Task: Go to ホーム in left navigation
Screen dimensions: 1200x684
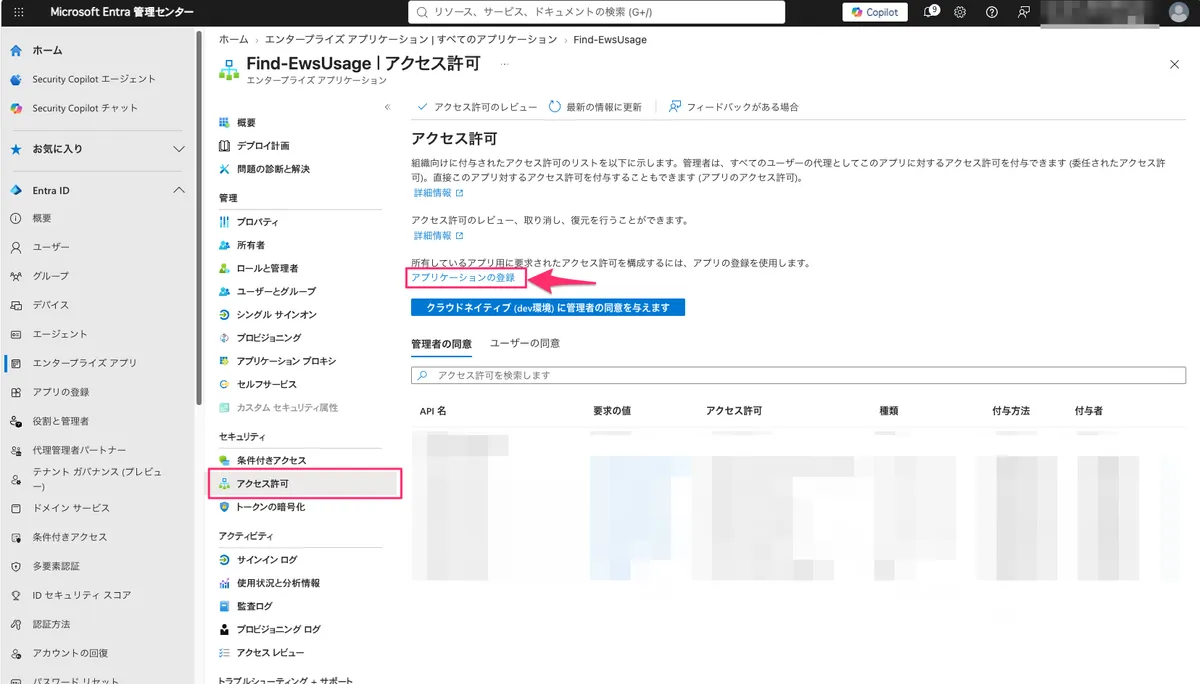Action: [47, 50]
